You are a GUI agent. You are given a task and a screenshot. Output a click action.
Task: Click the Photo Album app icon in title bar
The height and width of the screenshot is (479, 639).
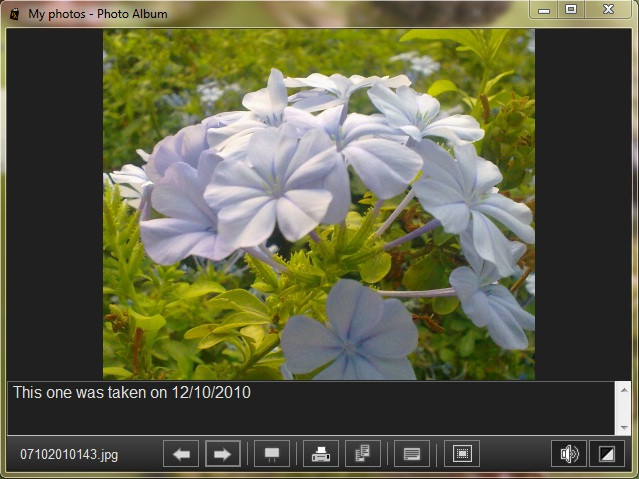[15, 14]
